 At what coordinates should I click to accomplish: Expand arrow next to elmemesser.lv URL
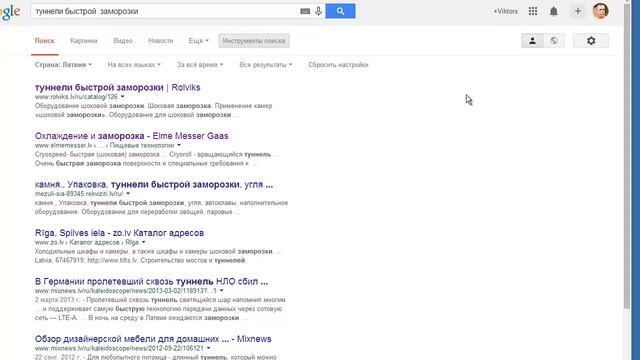179,145
